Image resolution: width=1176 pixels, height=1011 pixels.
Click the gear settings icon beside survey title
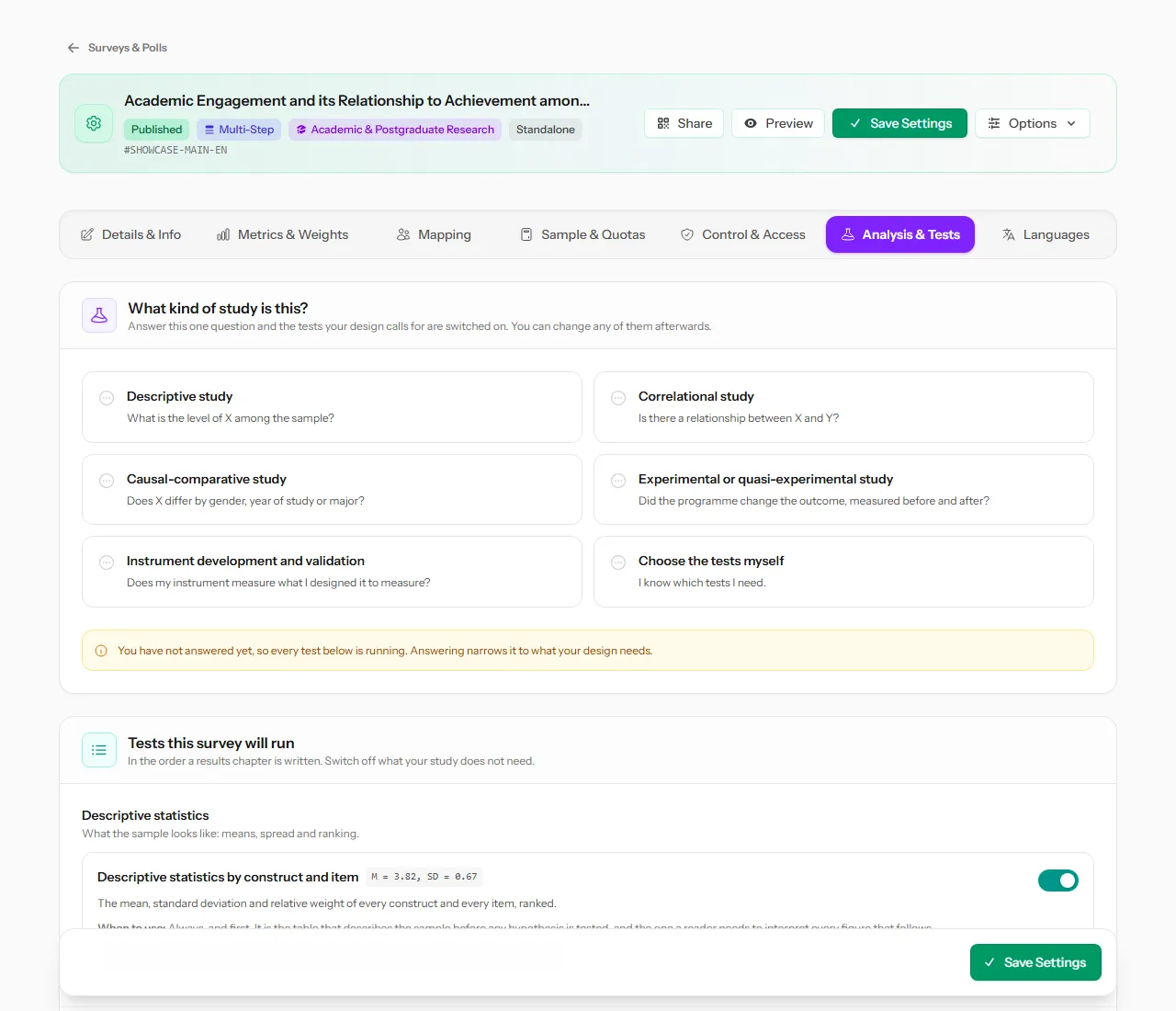(x=94, y=123)
